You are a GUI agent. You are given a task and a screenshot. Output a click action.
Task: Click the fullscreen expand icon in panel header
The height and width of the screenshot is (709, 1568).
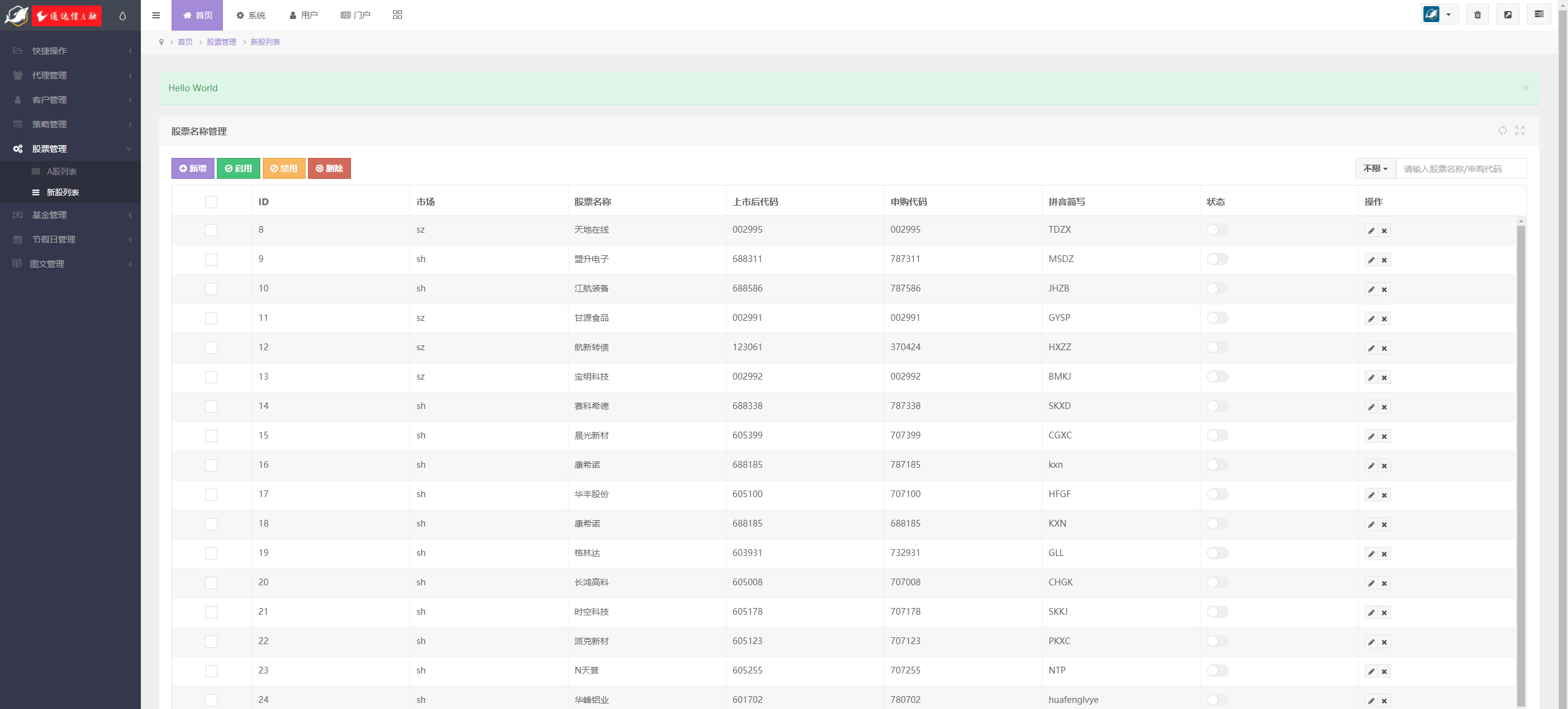pyautogui.click(x=1520, y=130)
